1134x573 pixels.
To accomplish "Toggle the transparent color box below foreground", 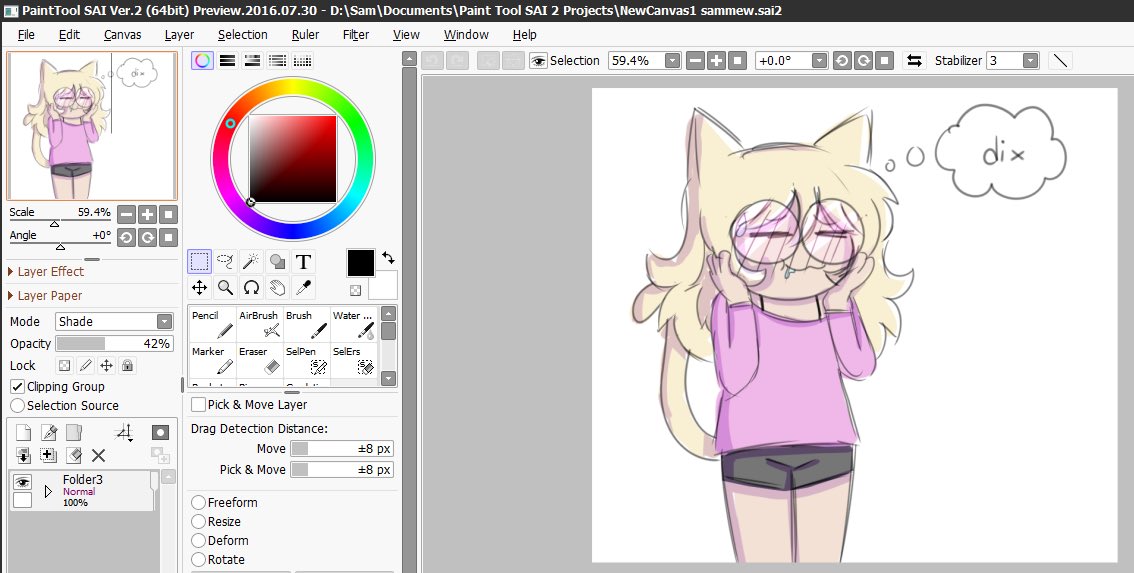I will coord(355,290).
